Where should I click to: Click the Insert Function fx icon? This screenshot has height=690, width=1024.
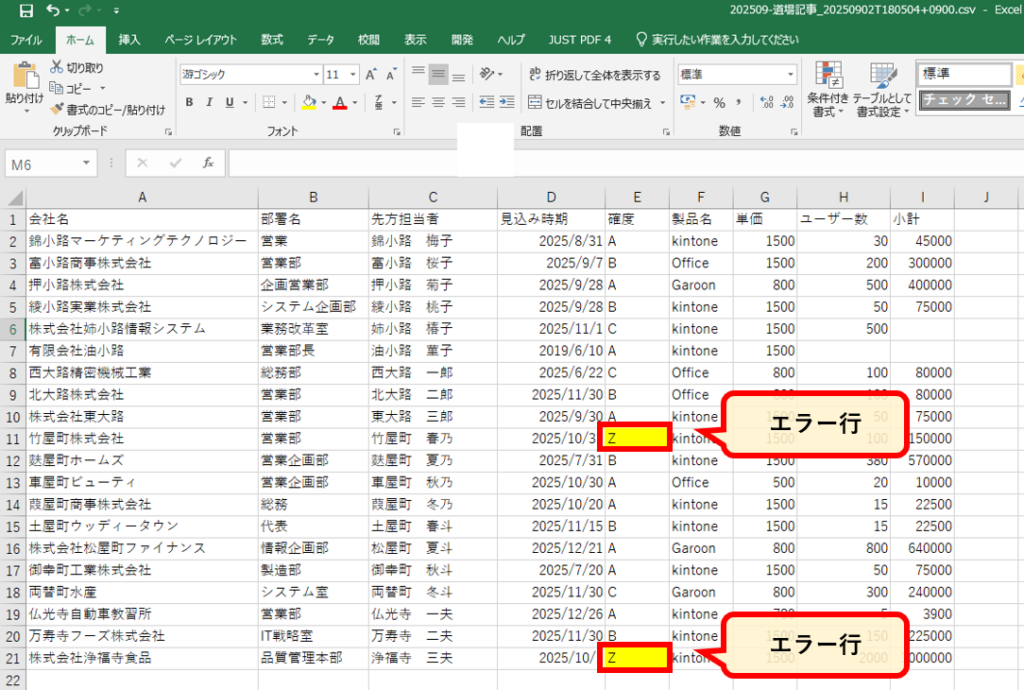(207, 163)
